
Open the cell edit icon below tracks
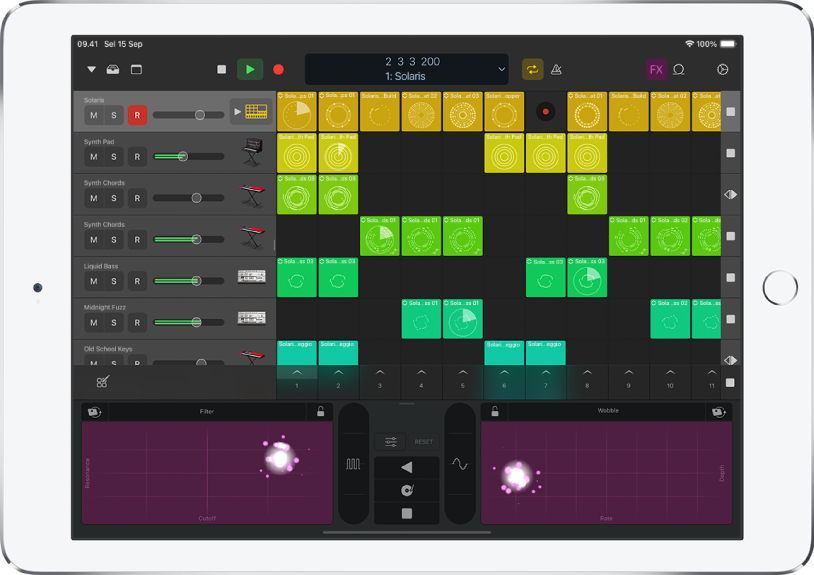[102, 382]
